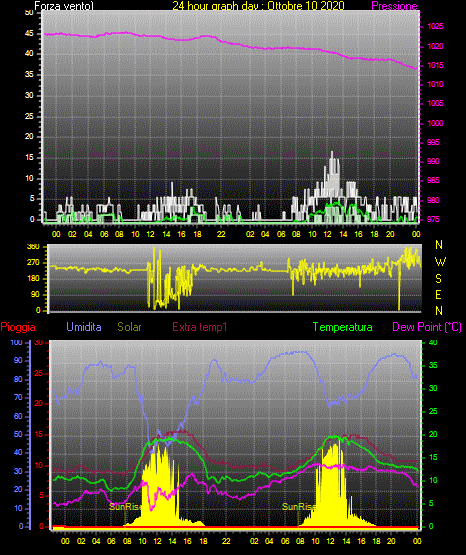This screenshot has width=466, height=555.
Task: Select pressure axis value 1020
Action: point(435,46)
